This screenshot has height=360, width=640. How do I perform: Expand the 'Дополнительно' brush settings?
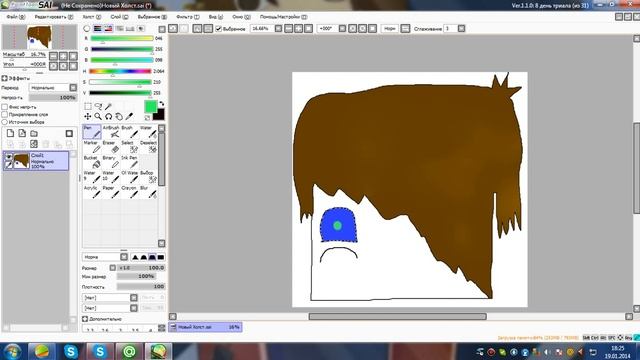click(85, 319)
